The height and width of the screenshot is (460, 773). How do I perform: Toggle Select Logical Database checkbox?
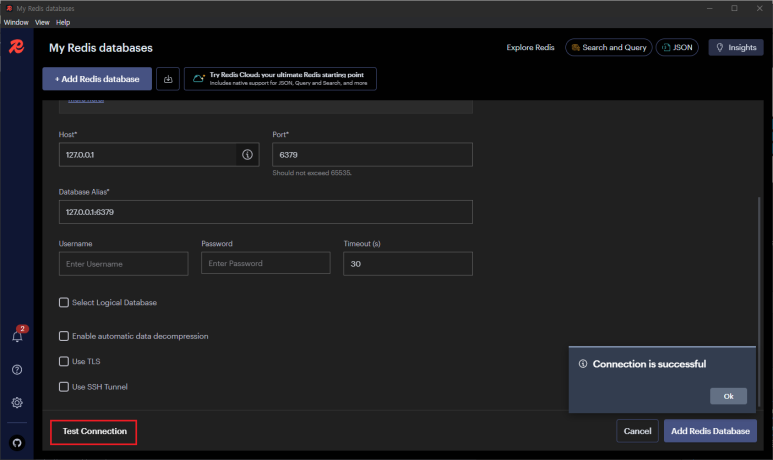pos(64,302)
